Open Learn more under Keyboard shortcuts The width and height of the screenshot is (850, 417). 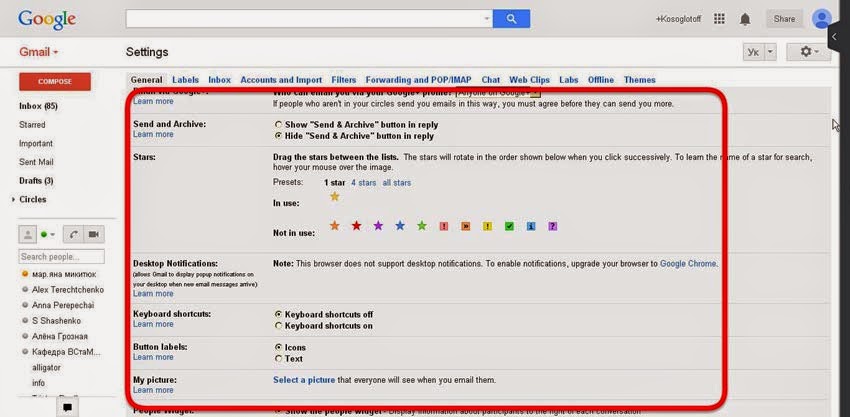[x=153, y=324]
